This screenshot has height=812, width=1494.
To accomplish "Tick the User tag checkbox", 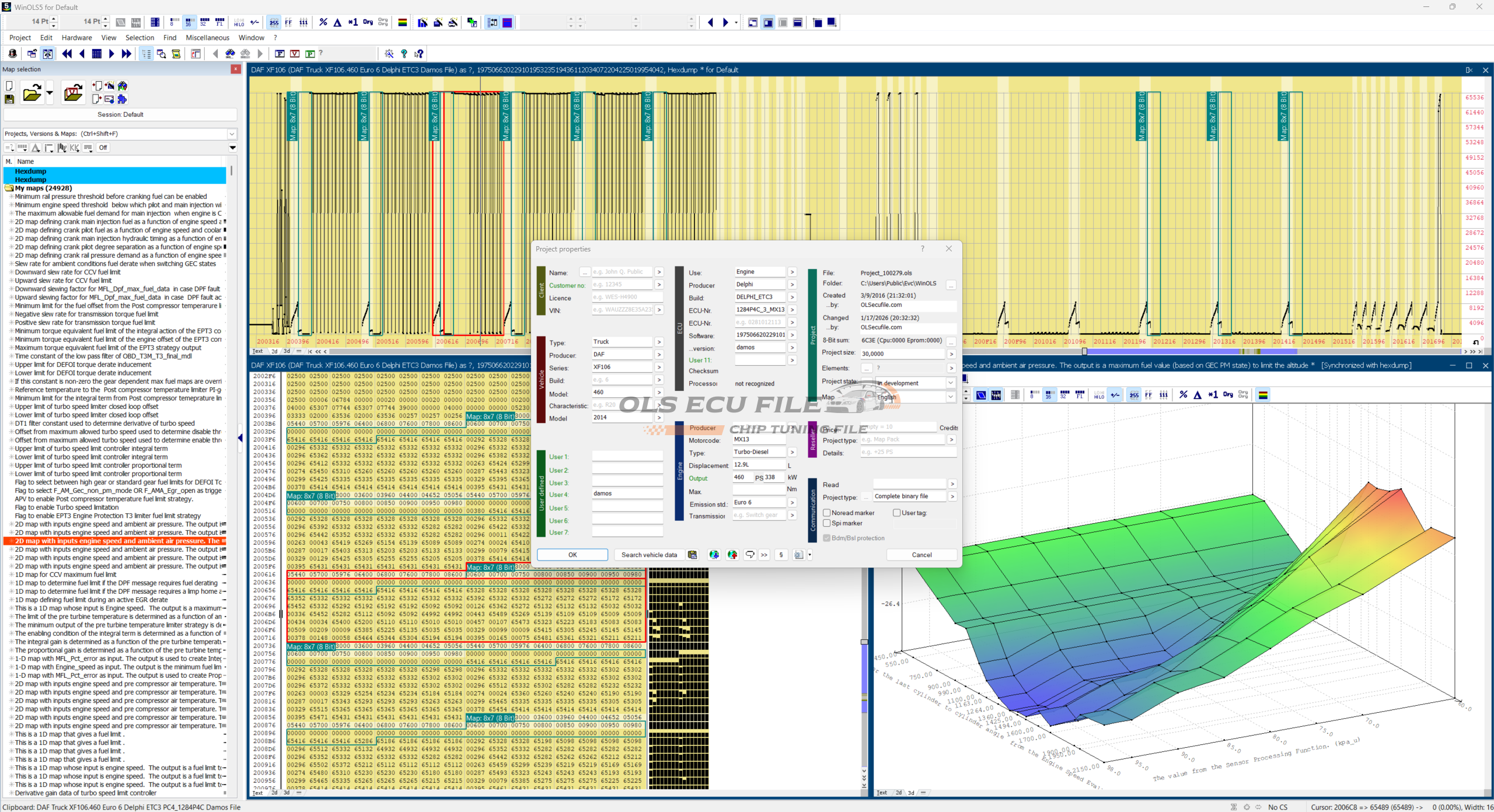I will tap(896, 513).
